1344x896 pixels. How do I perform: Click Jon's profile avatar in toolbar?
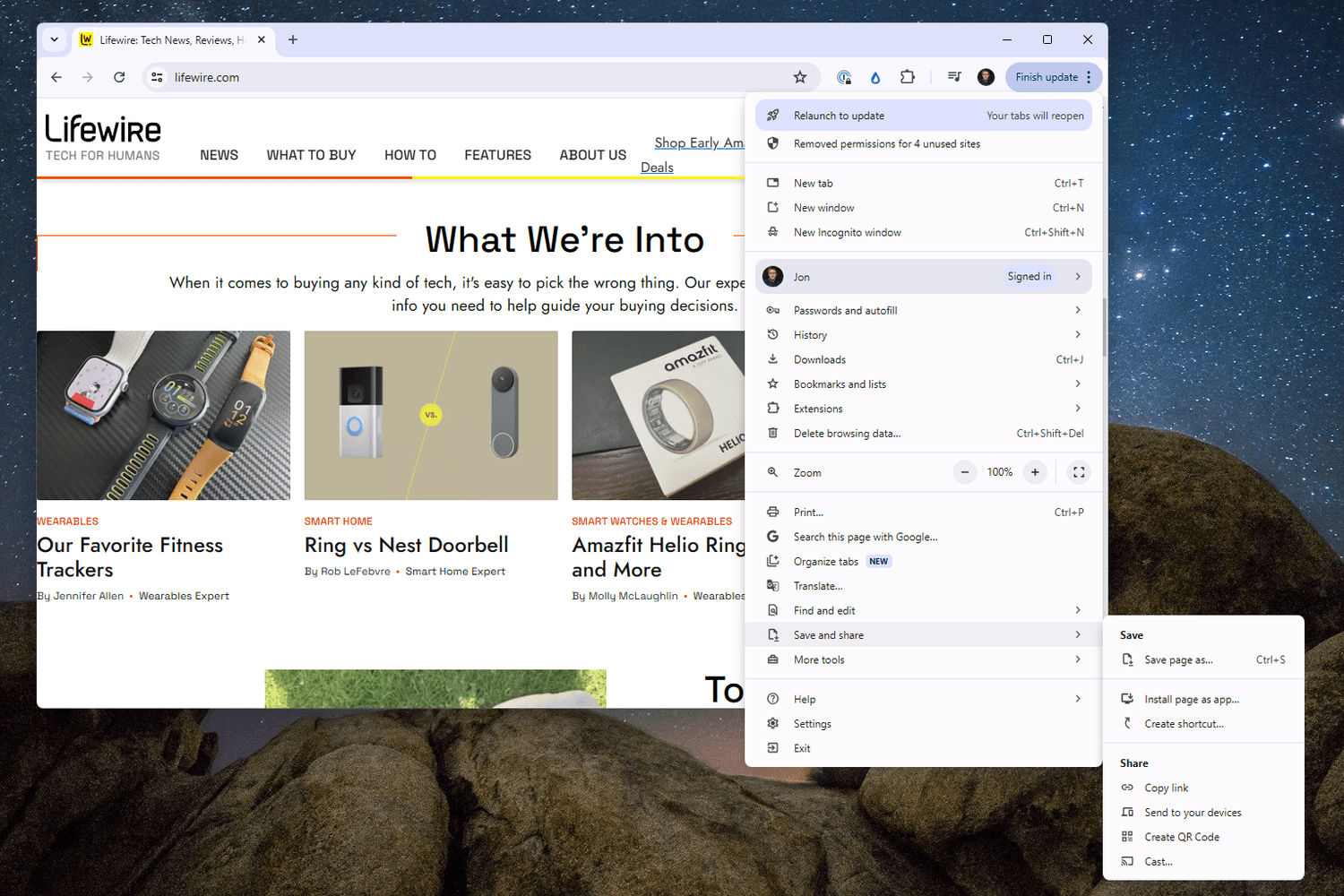point(986,77)
